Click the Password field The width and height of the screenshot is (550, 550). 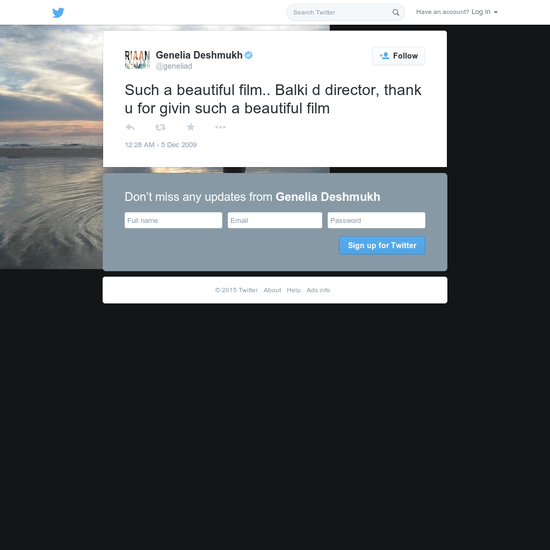pyautogui.click(x=376, y=220)
